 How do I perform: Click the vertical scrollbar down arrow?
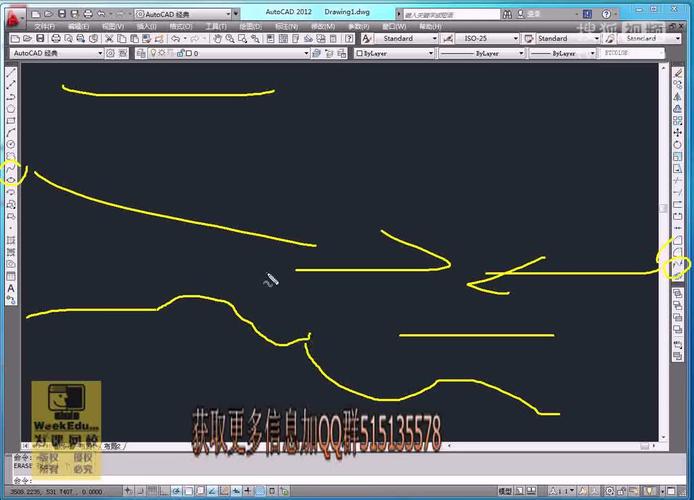[x=663, y=437]
